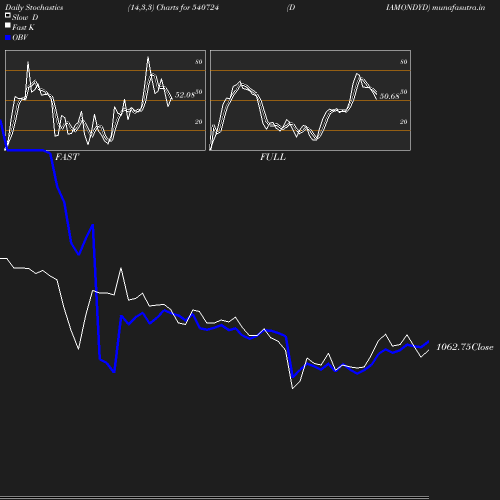Click the 20 axis label in FAST chart

[x=199, y=122]
